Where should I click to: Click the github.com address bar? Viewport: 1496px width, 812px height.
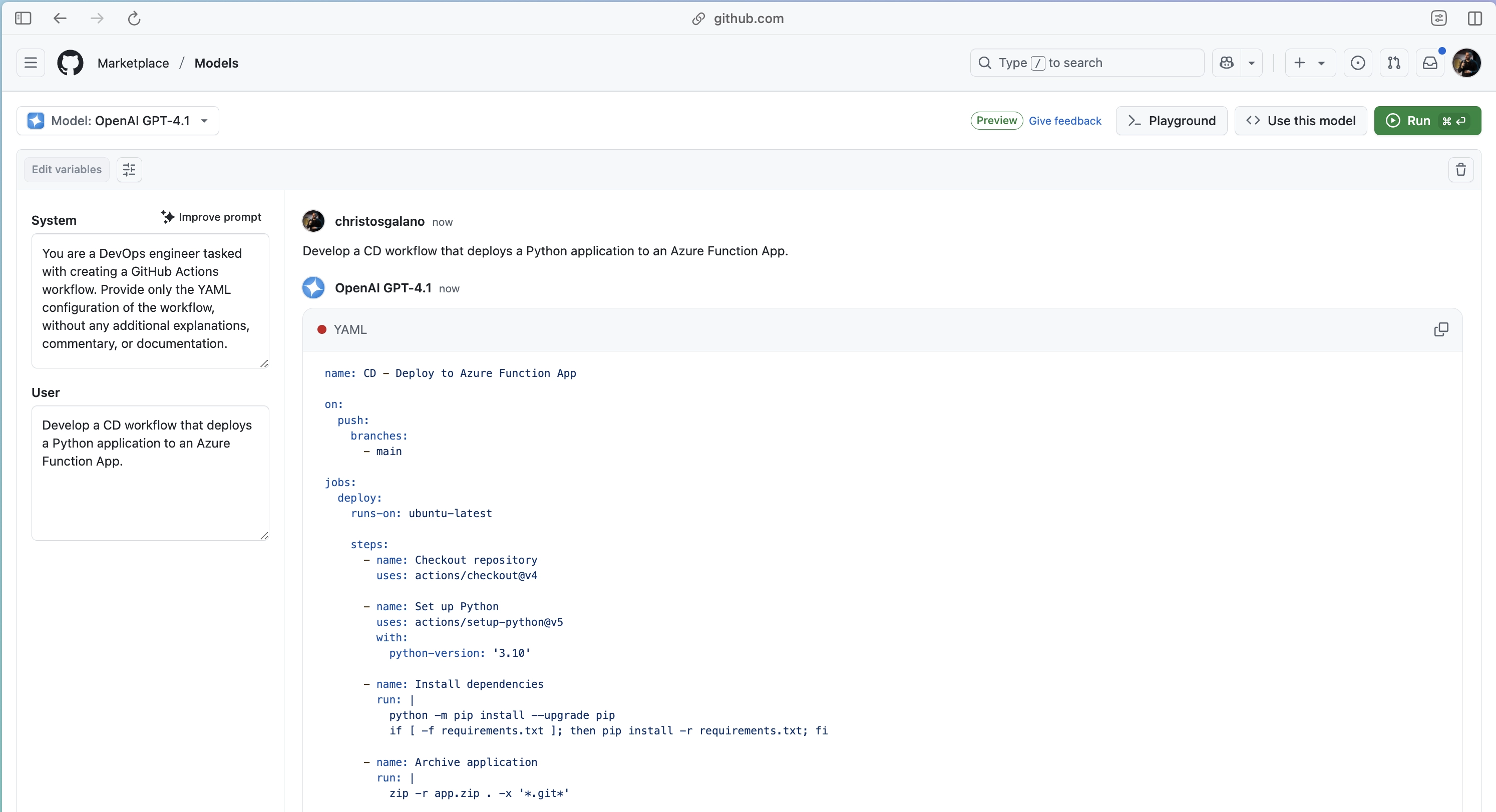click(737, 19)
